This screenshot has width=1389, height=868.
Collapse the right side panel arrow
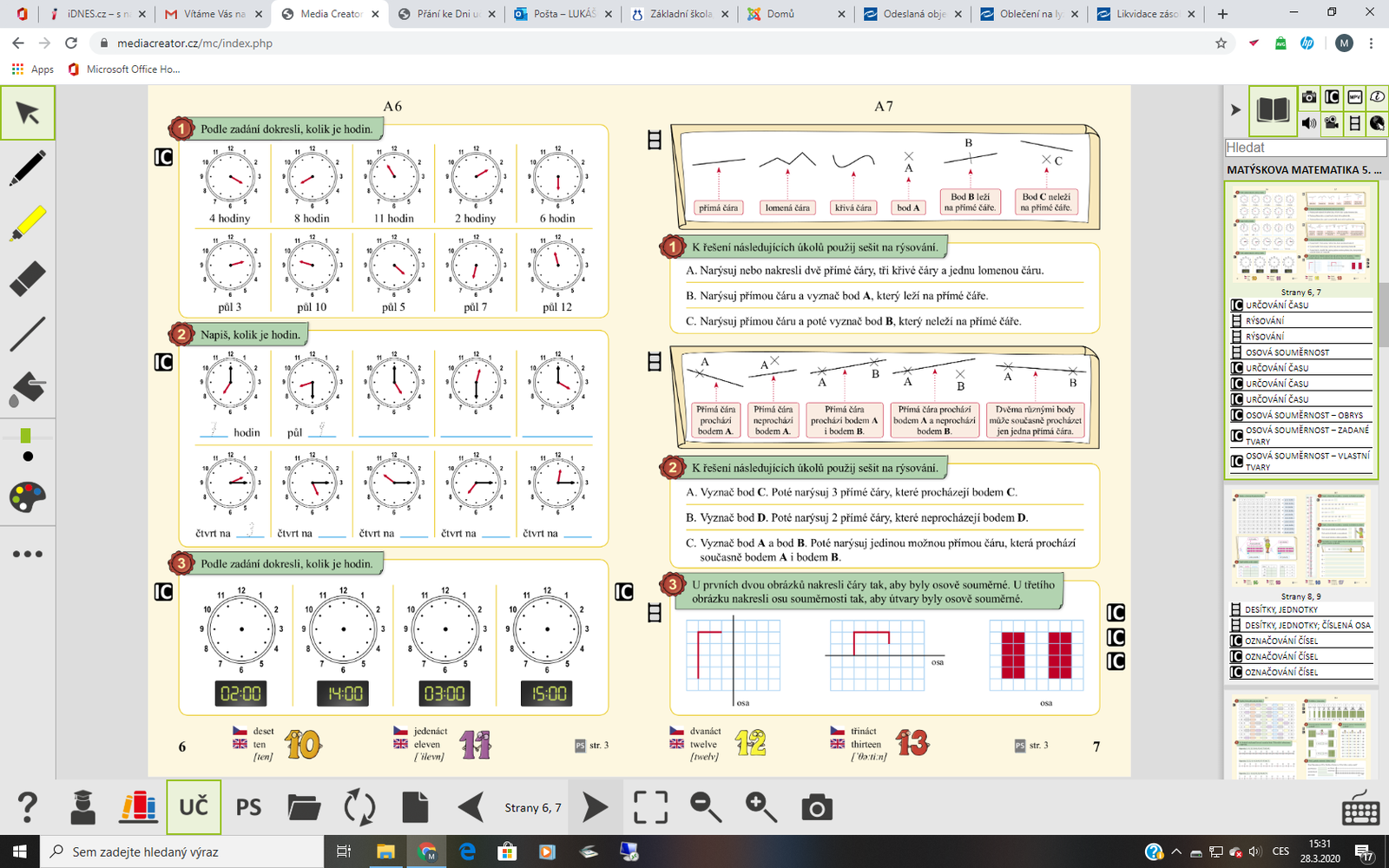[x=1236, y=110]
